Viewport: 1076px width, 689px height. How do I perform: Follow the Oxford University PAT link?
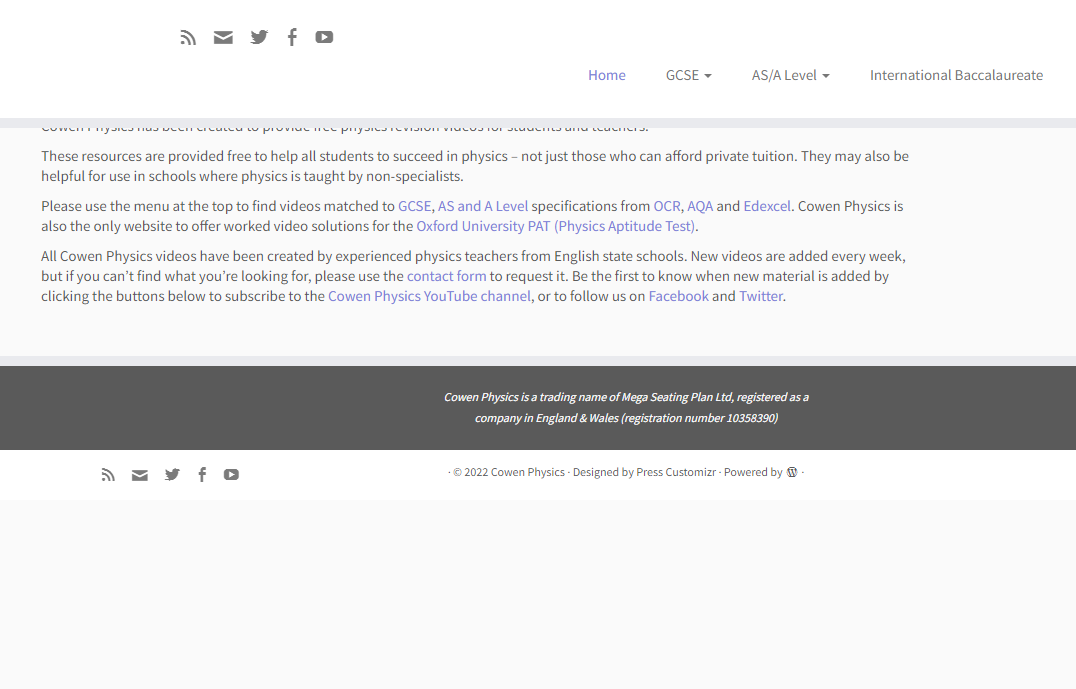(x=556, y=226)
